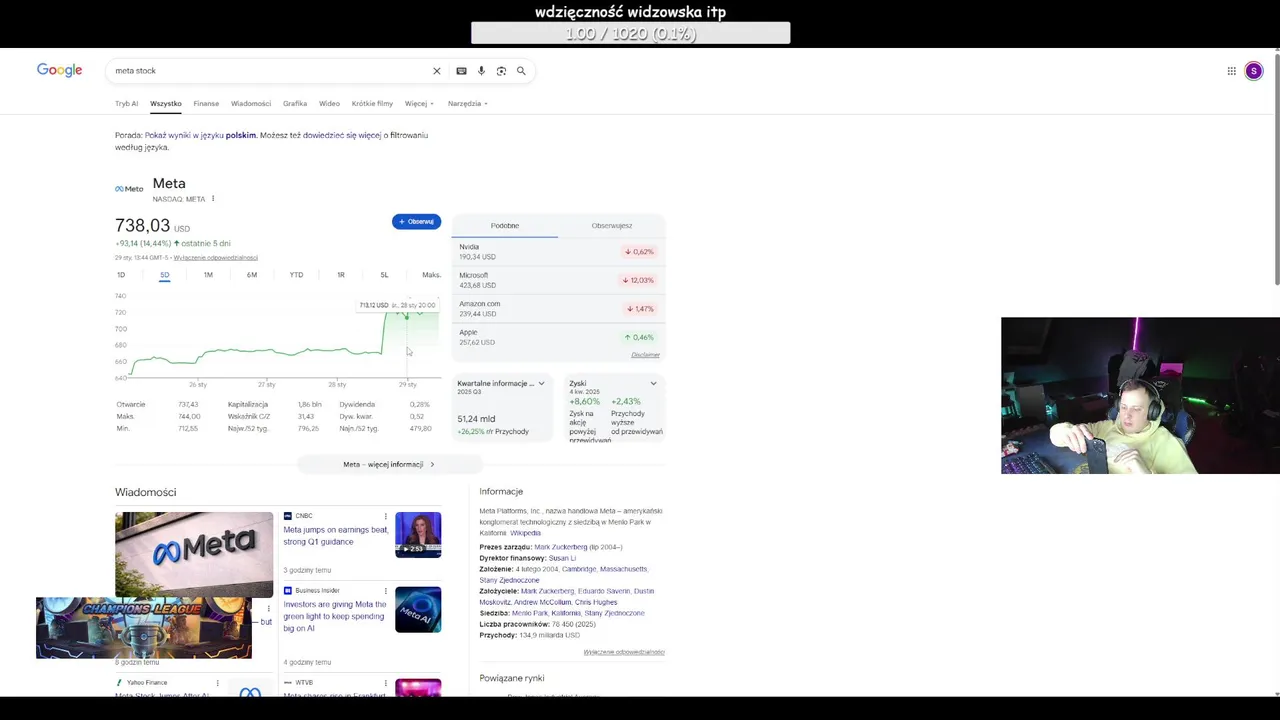
Task: Open the Mark Zuckerberg CEO link
Action: pos(561,547)
